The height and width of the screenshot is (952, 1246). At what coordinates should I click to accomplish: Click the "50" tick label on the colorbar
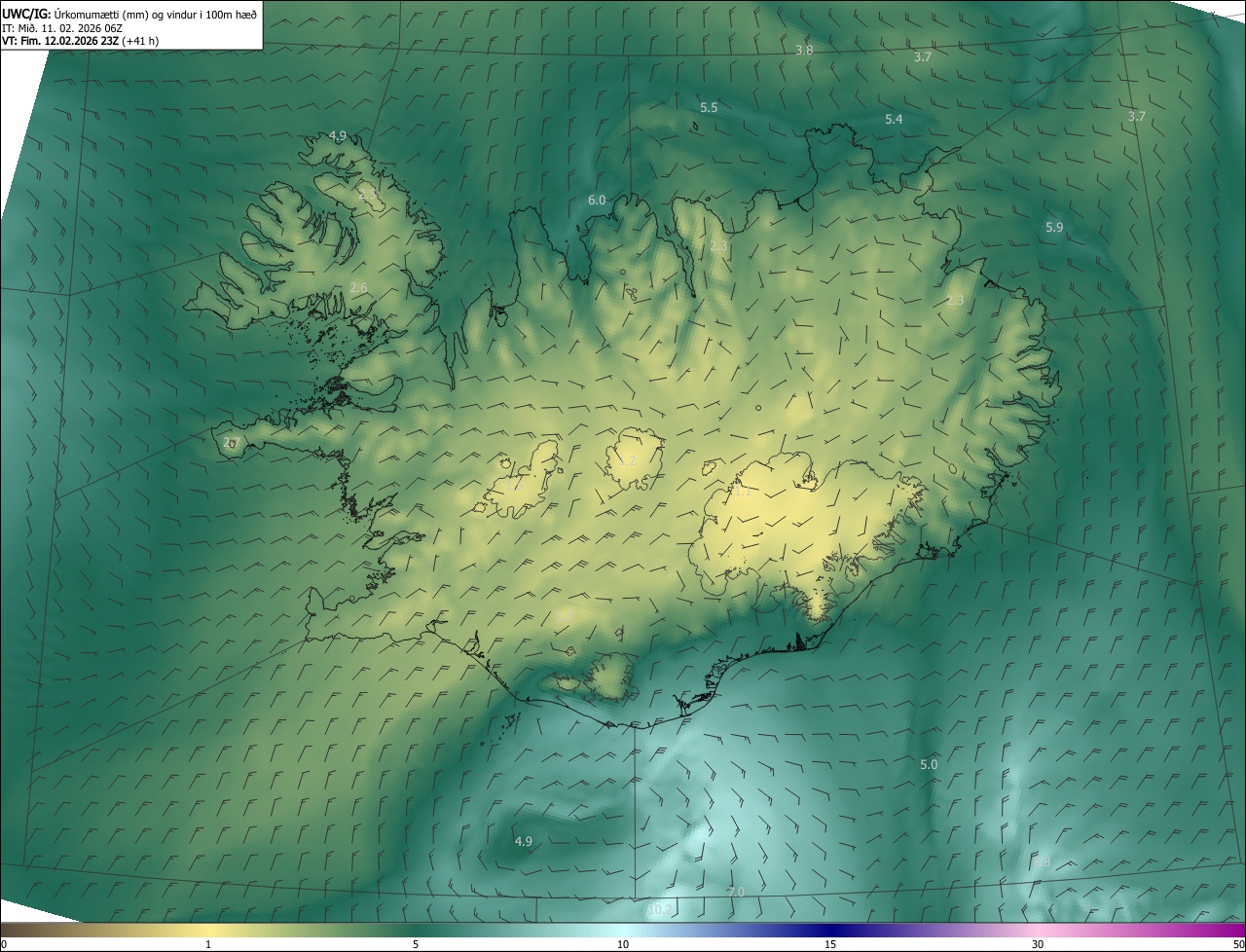(1237, 944)
